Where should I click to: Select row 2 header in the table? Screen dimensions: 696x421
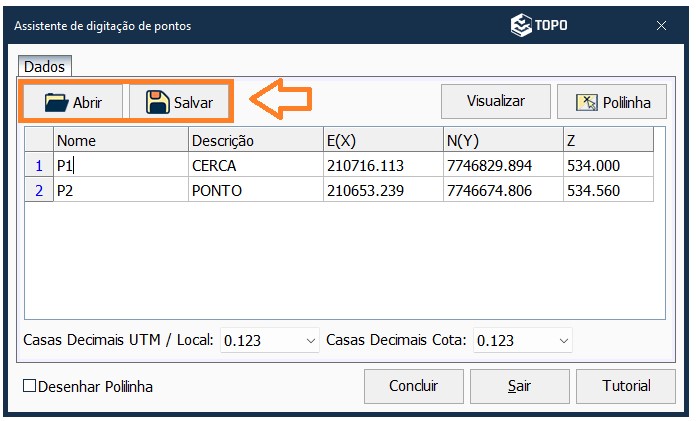(39, 190)
